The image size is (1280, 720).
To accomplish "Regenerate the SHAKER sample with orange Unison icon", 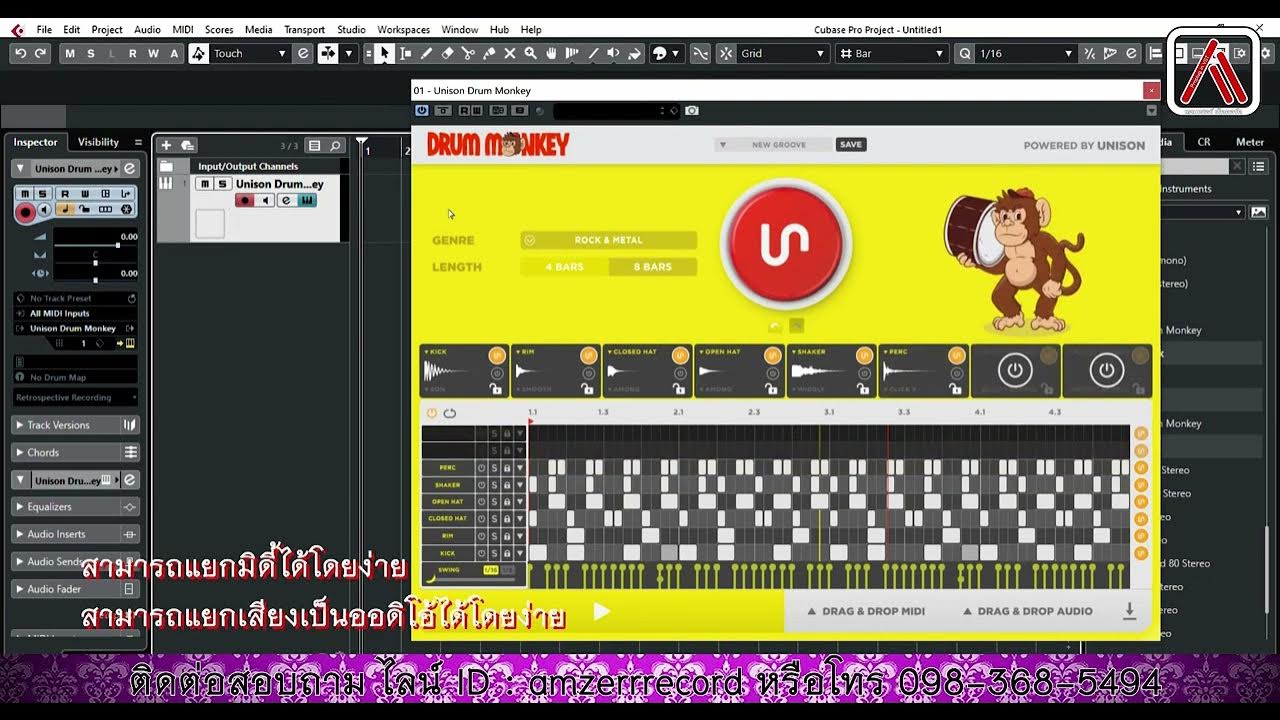I will 864,355.
